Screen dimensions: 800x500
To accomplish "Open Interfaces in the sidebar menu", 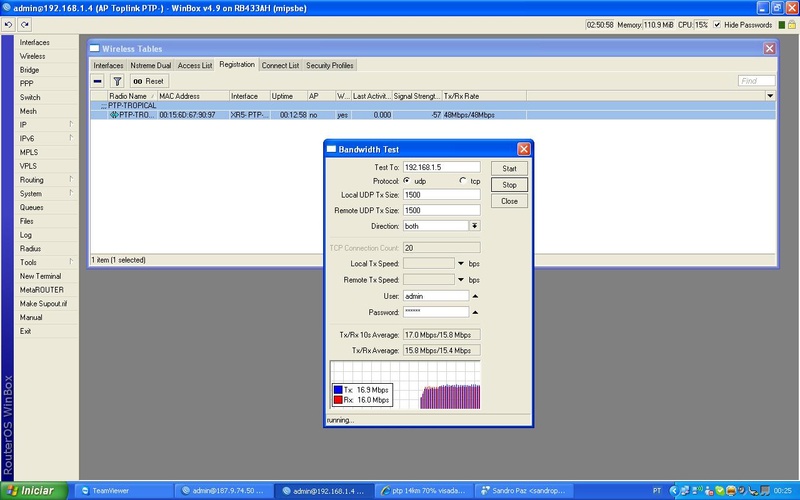I will tap(35, 42).
